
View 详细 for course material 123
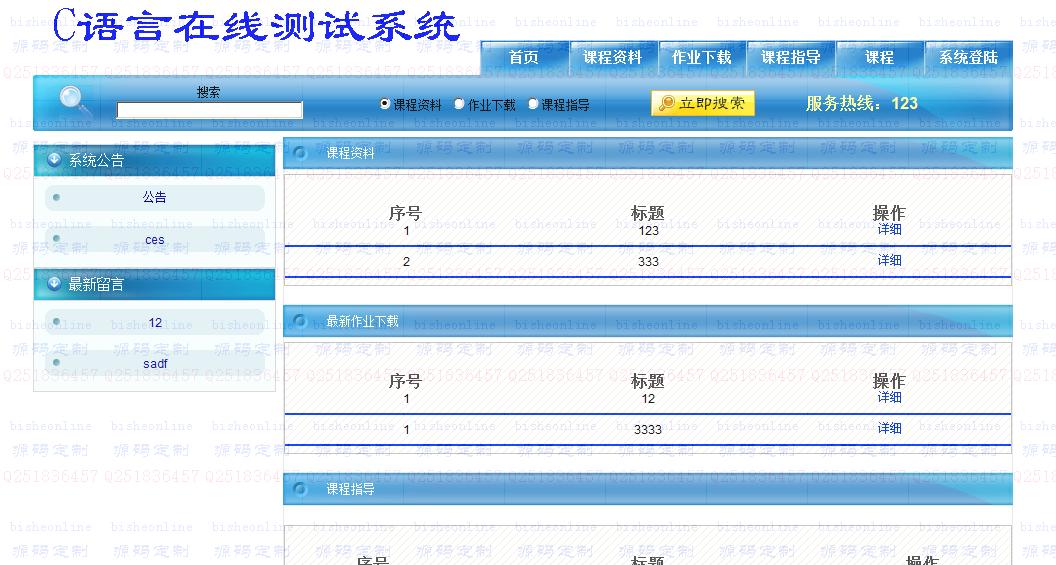[889, 229]
